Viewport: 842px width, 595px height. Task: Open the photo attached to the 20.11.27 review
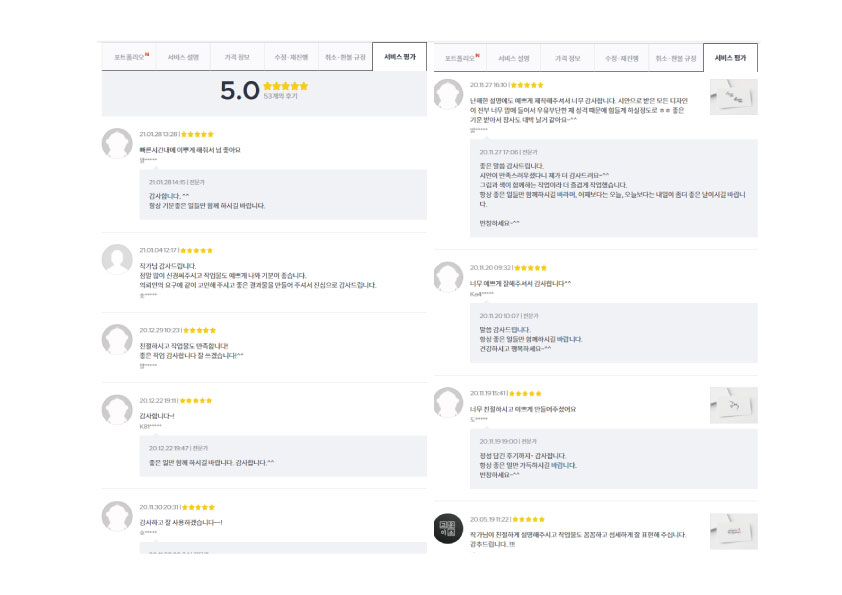(x=733, y=97)
